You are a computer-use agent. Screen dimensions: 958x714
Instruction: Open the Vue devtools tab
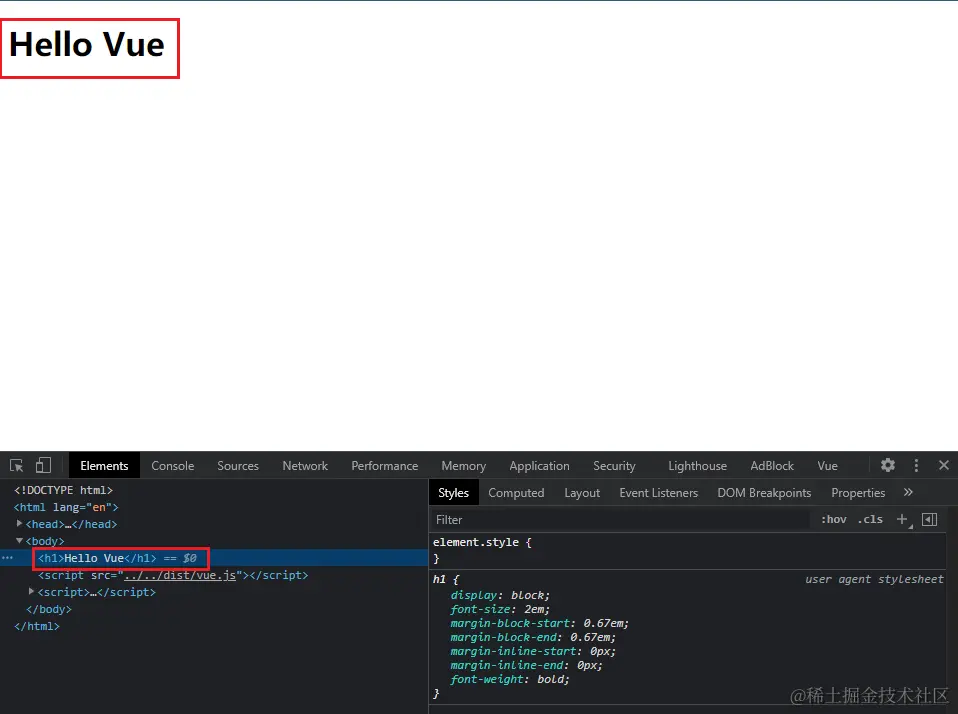828,465
